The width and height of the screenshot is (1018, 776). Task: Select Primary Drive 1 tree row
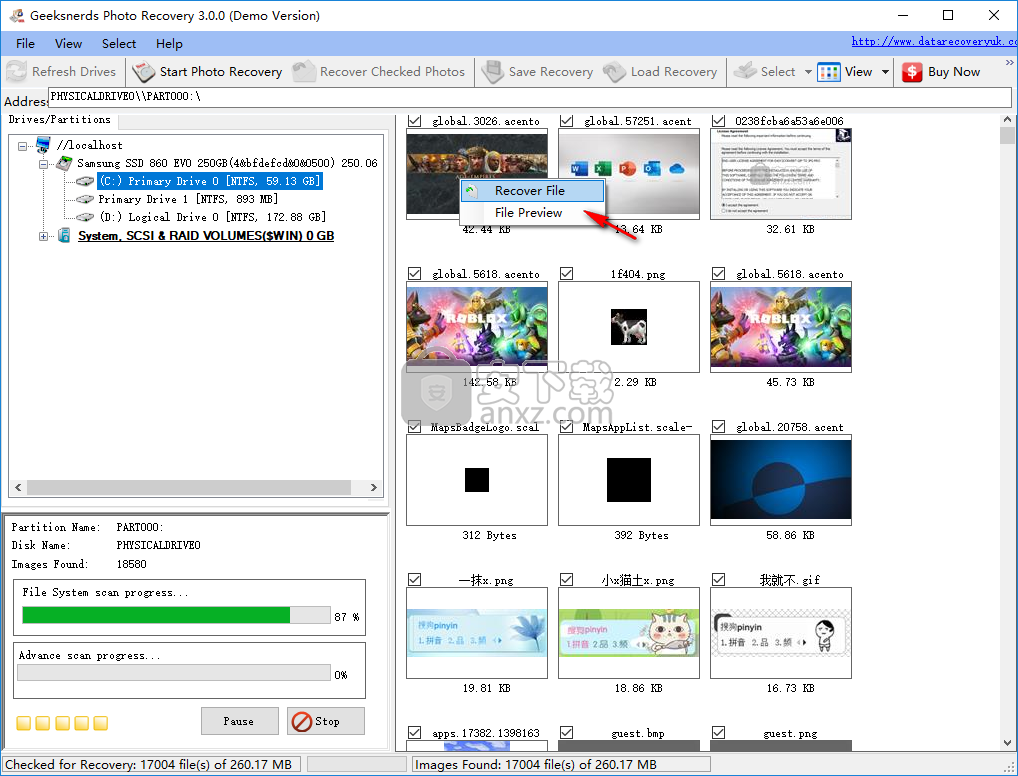188,199
